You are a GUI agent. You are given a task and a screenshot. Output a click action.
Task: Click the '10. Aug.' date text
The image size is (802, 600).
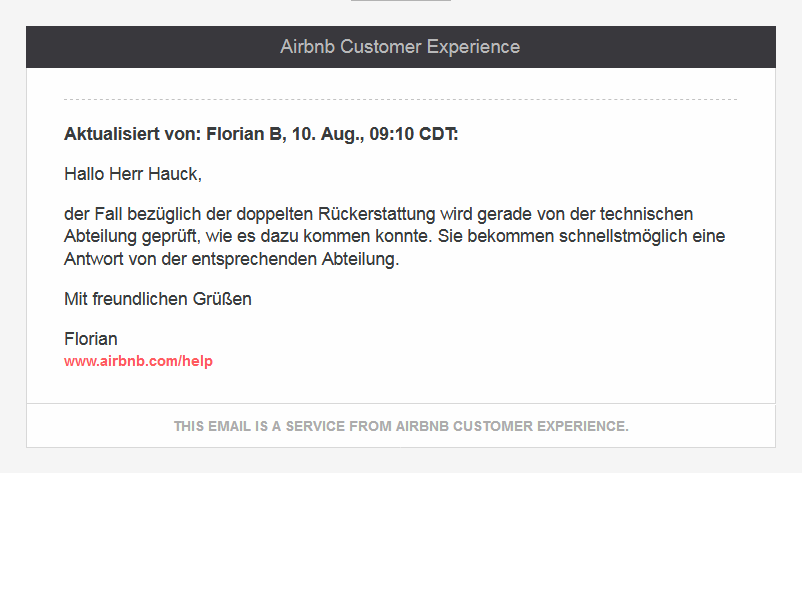click(x=327, y=134)
